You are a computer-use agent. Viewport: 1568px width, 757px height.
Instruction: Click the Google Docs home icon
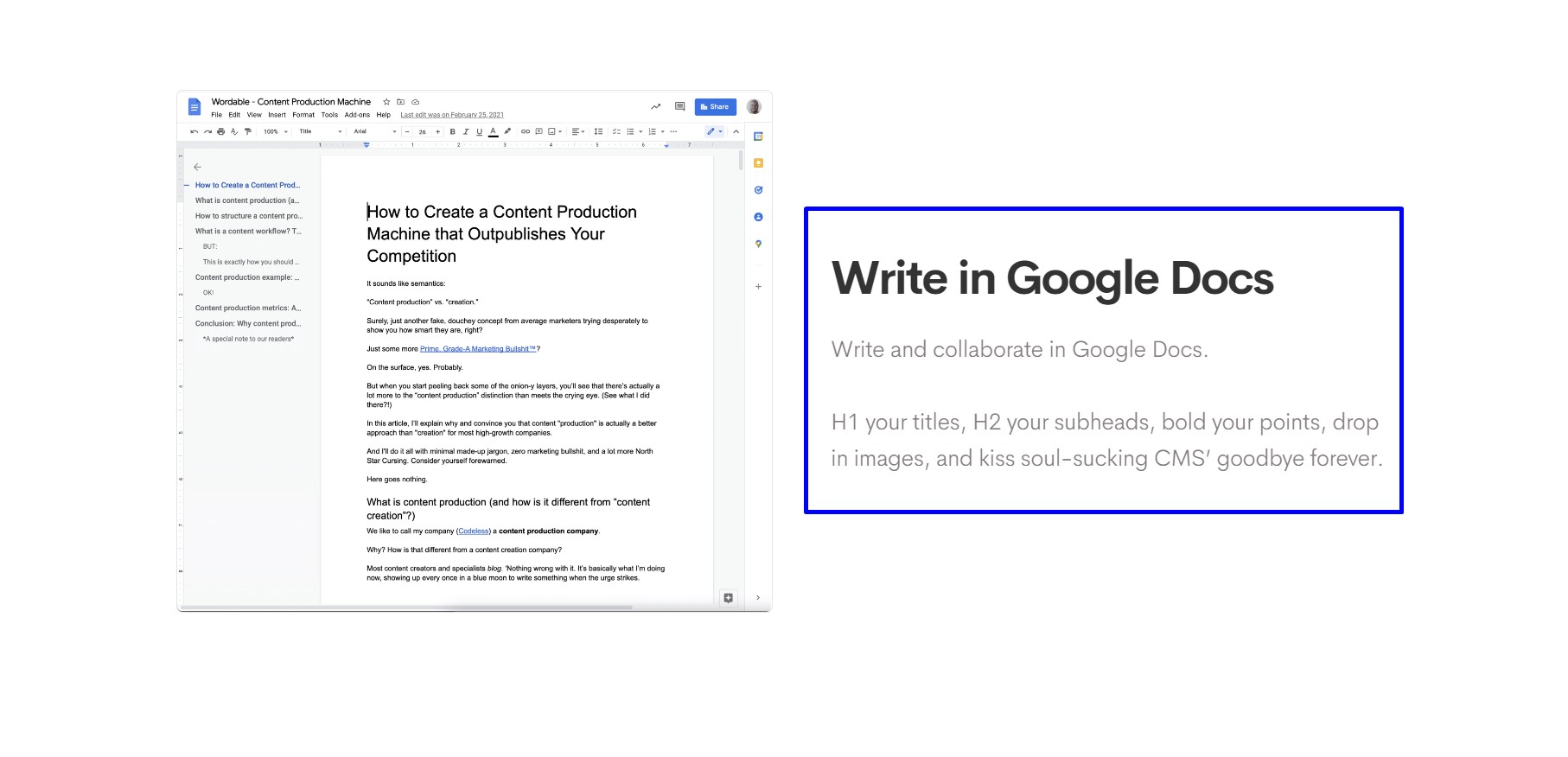pyautogui.click(x=194, y=107)
